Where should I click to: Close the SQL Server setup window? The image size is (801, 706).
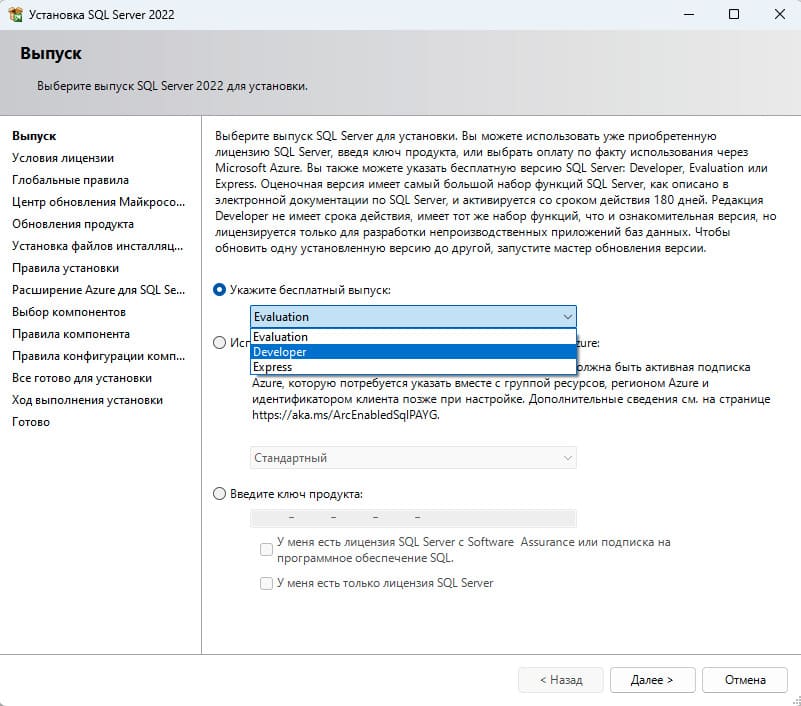(780, 14)
